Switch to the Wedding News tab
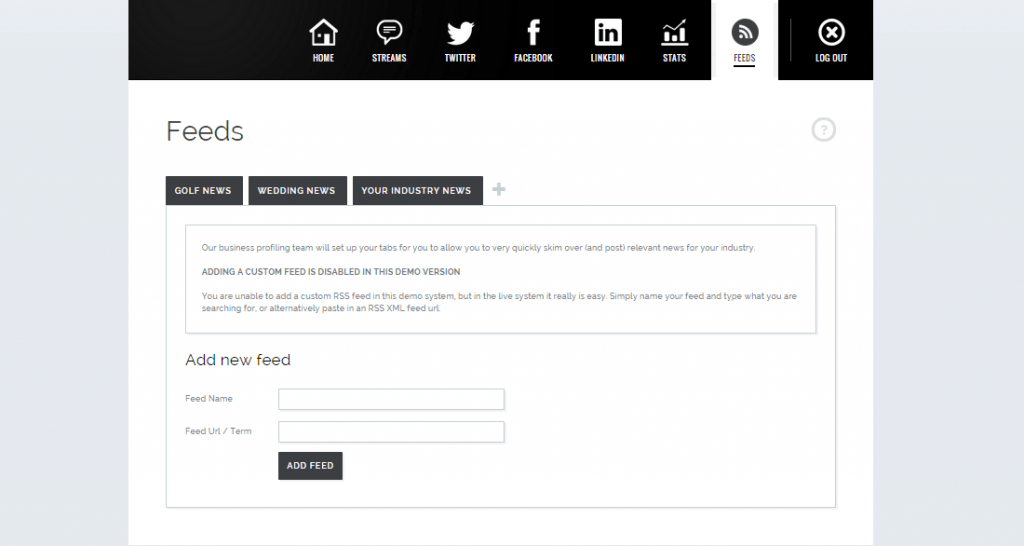Viewport: 1024px width, 546px height. pos(297,191)
